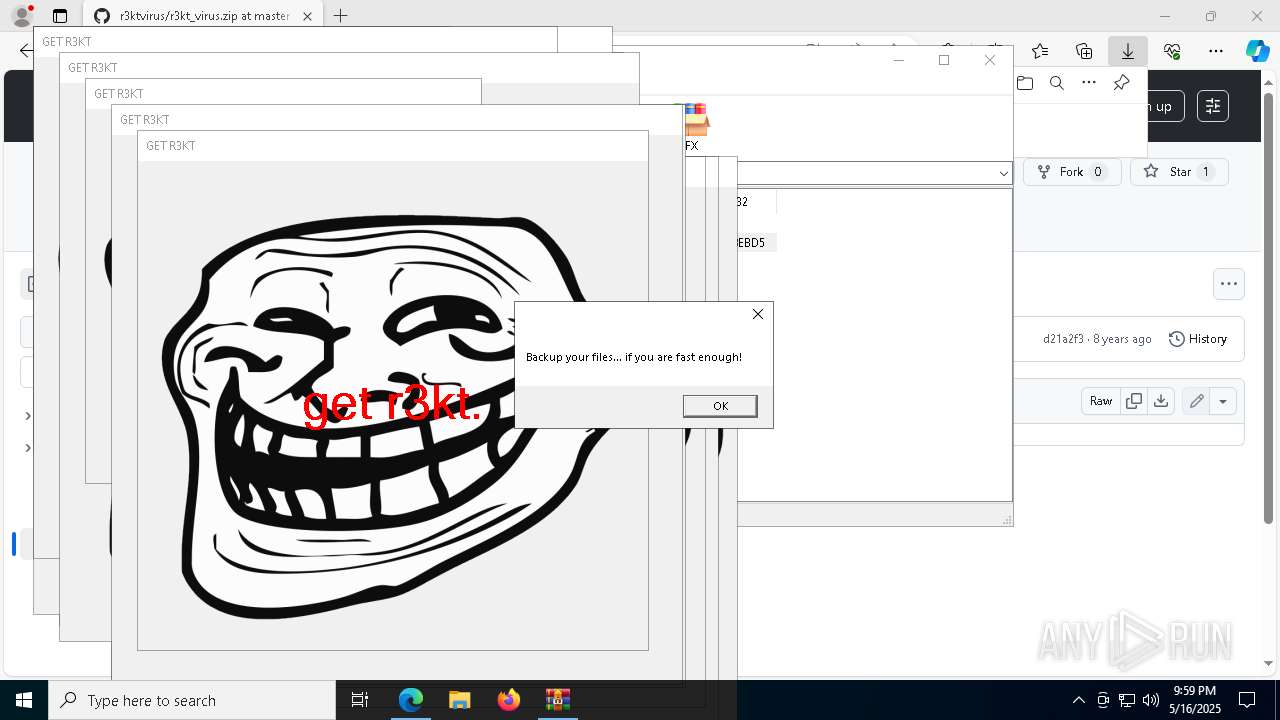Open Firefox from taskbar
This screenshot has height=720, width=1280.
click(x=509, y=700)
